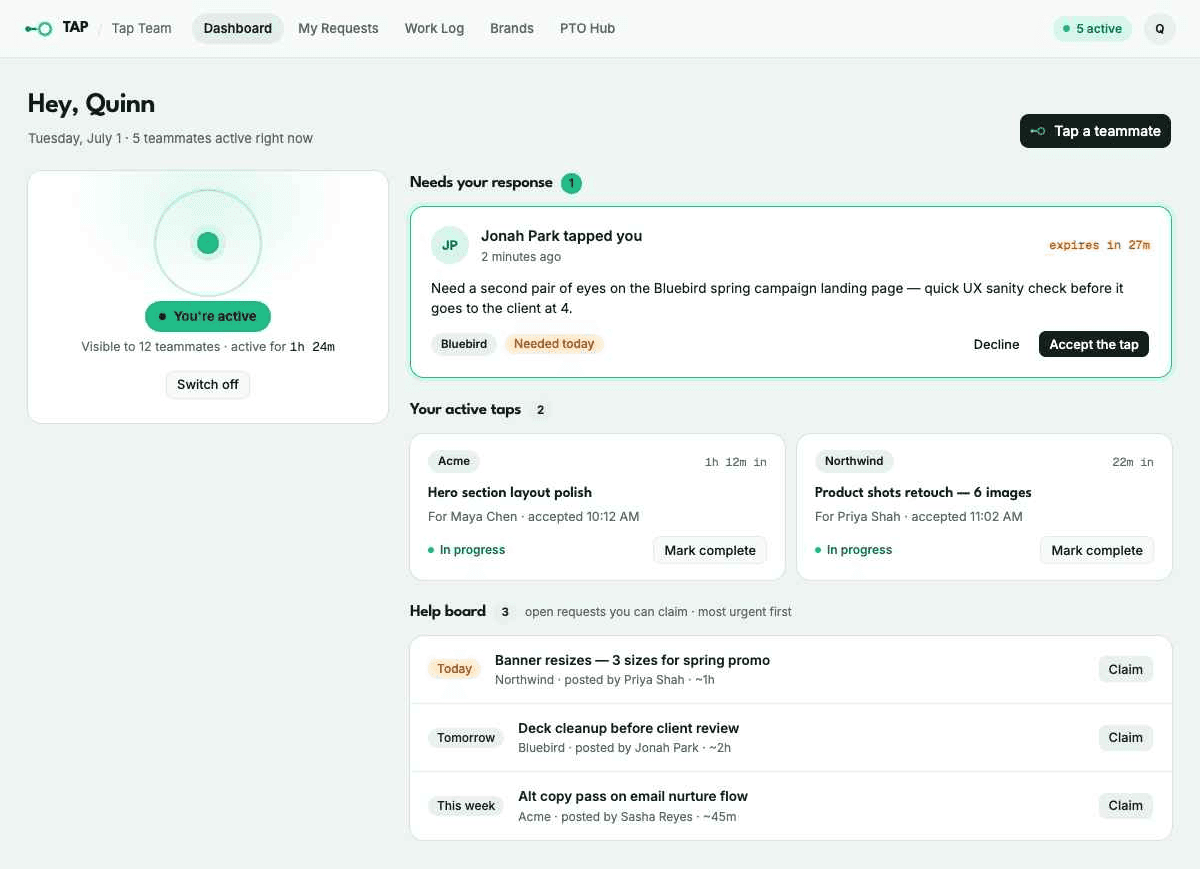Switch off your active status

(208, 384)
